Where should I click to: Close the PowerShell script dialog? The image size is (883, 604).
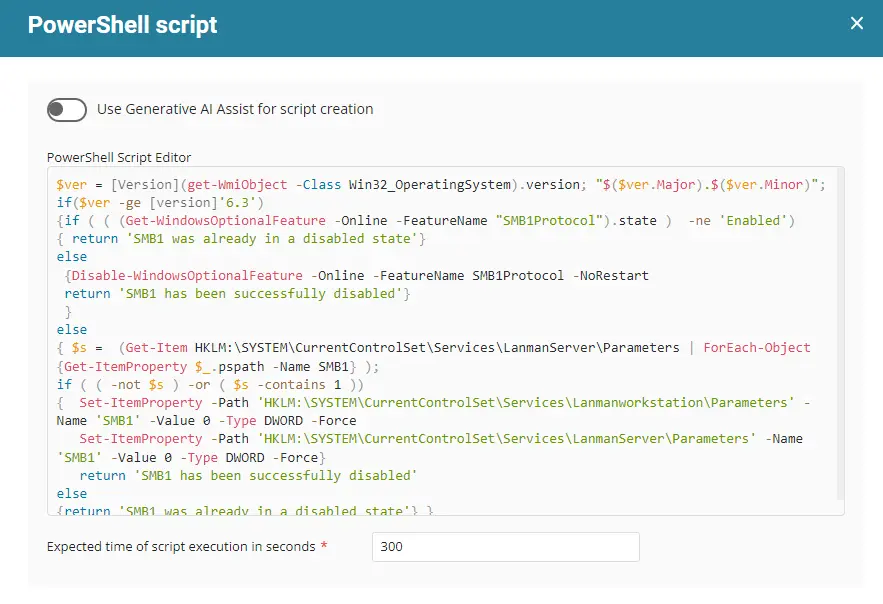coord(857,23)
